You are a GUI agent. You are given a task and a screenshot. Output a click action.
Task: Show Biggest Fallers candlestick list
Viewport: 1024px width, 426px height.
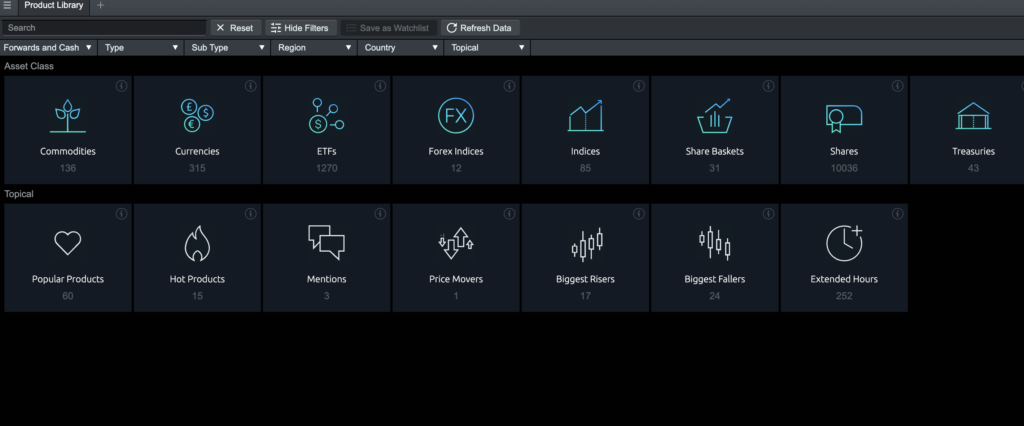coord(714,257)
